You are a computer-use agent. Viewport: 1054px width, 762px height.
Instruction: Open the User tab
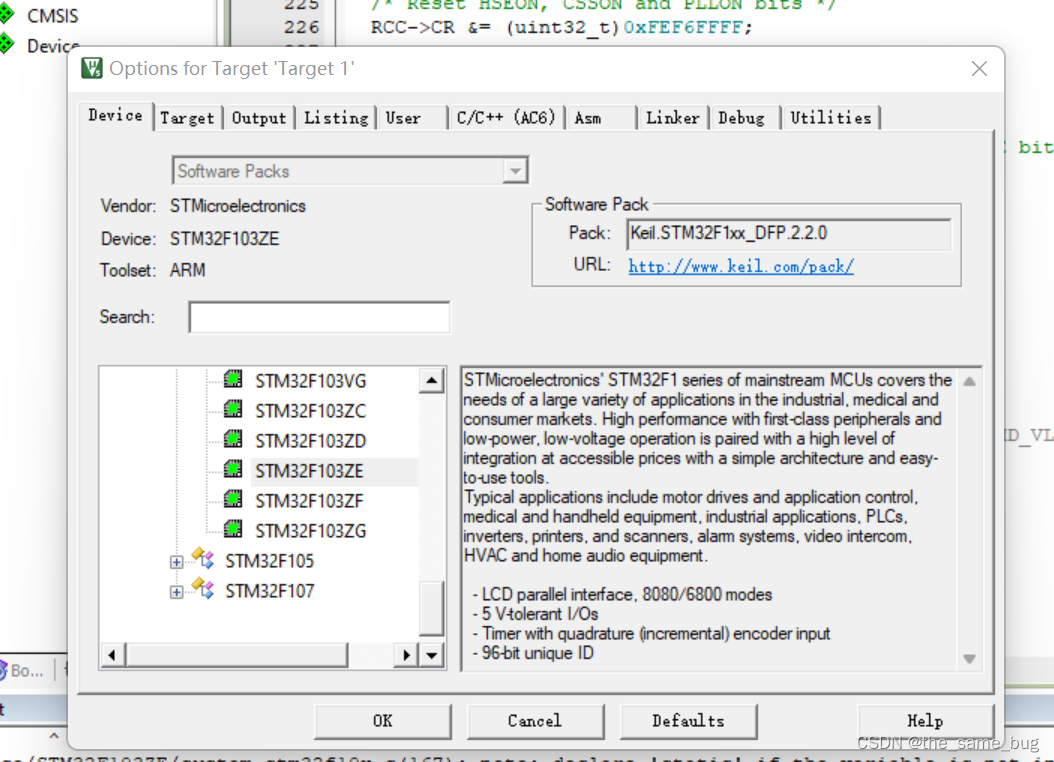point(411,118)
